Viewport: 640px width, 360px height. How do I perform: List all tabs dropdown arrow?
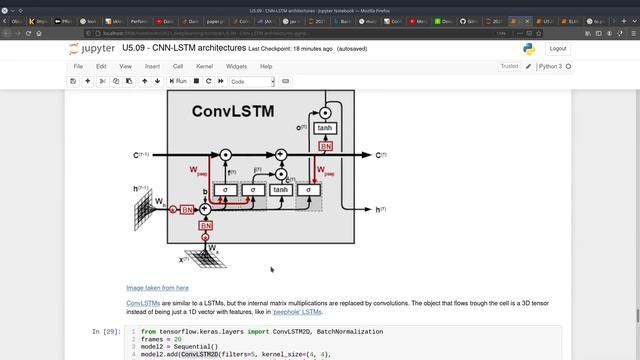[x=634, y=21]
